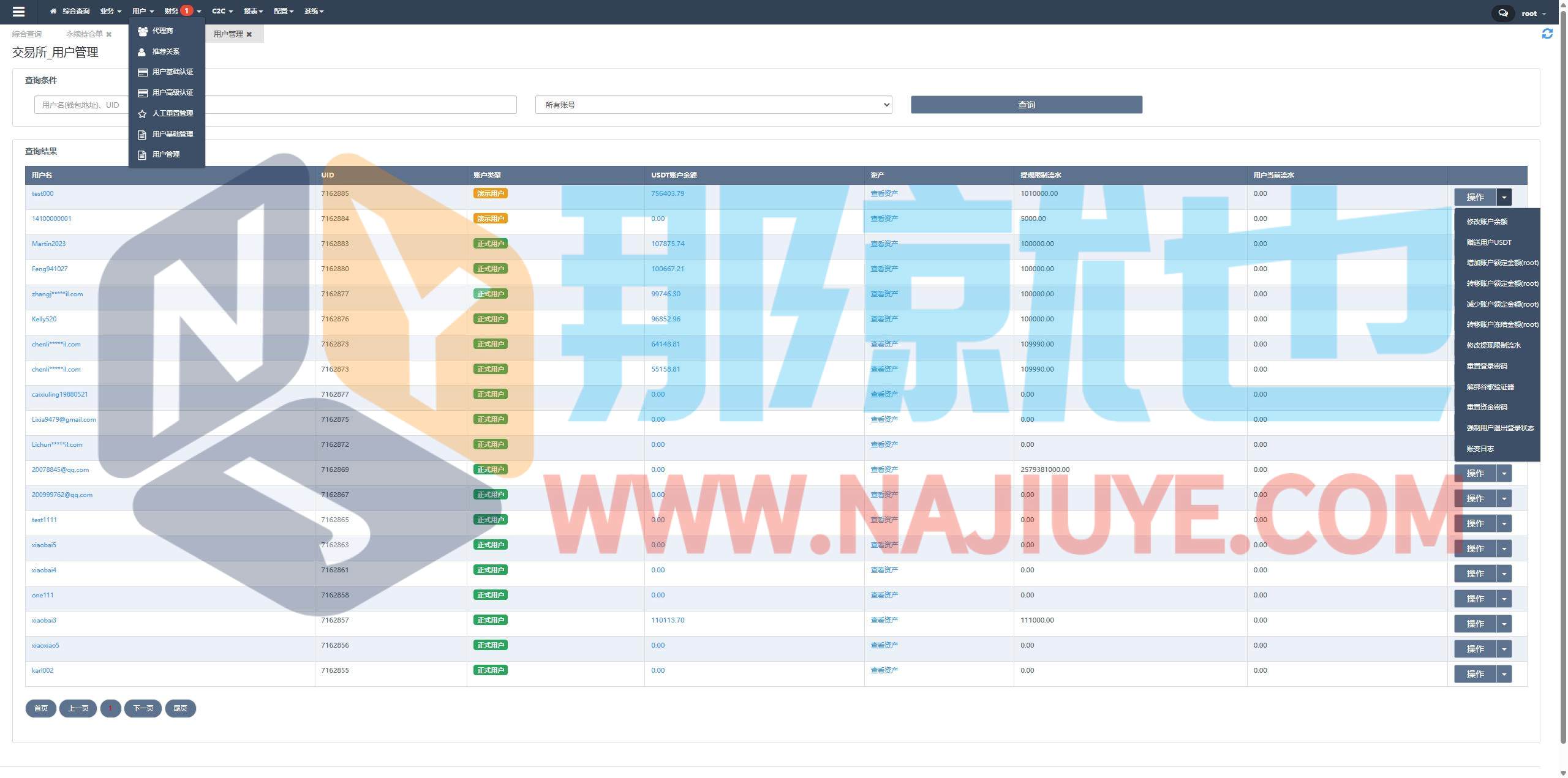This screenshot has height=778, width=1568.
Task: Close the 永续持仓单 tab with its x
Action: point(109,35)
